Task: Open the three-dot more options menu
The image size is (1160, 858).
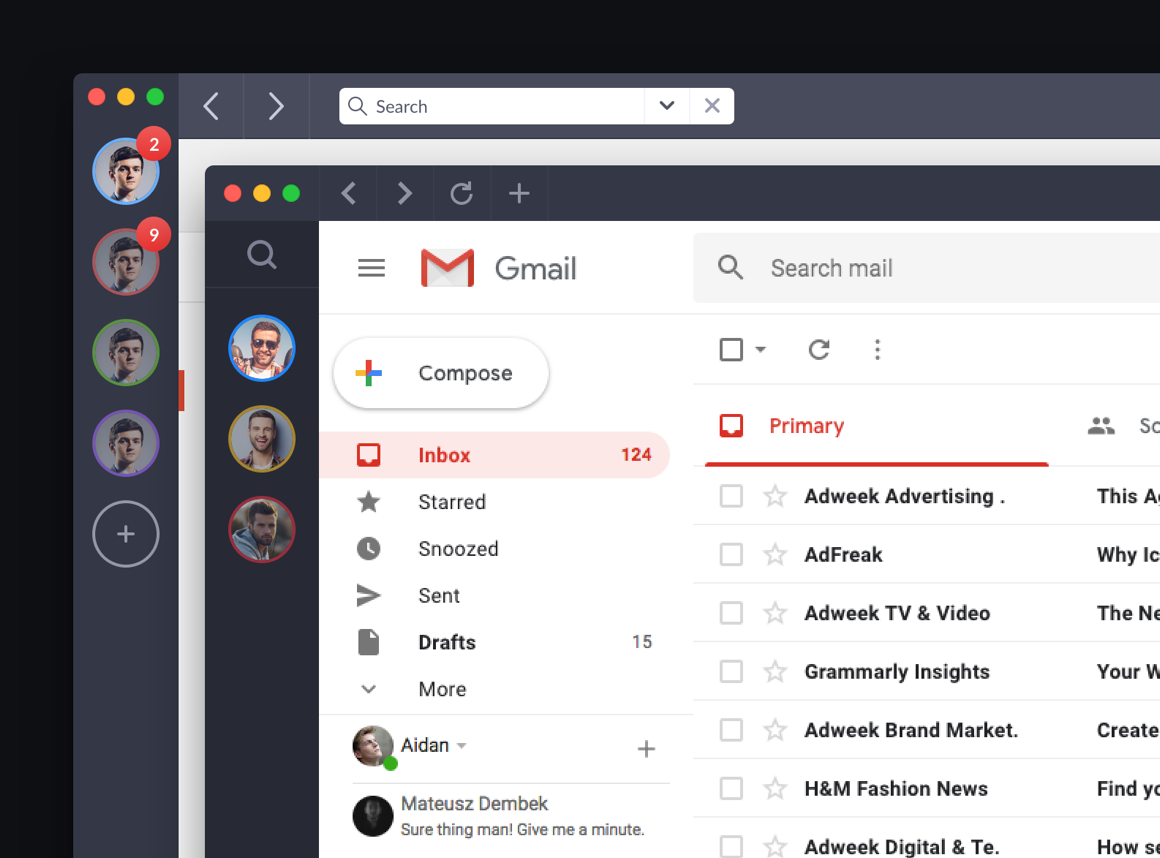Action: (x=877, y=349)
